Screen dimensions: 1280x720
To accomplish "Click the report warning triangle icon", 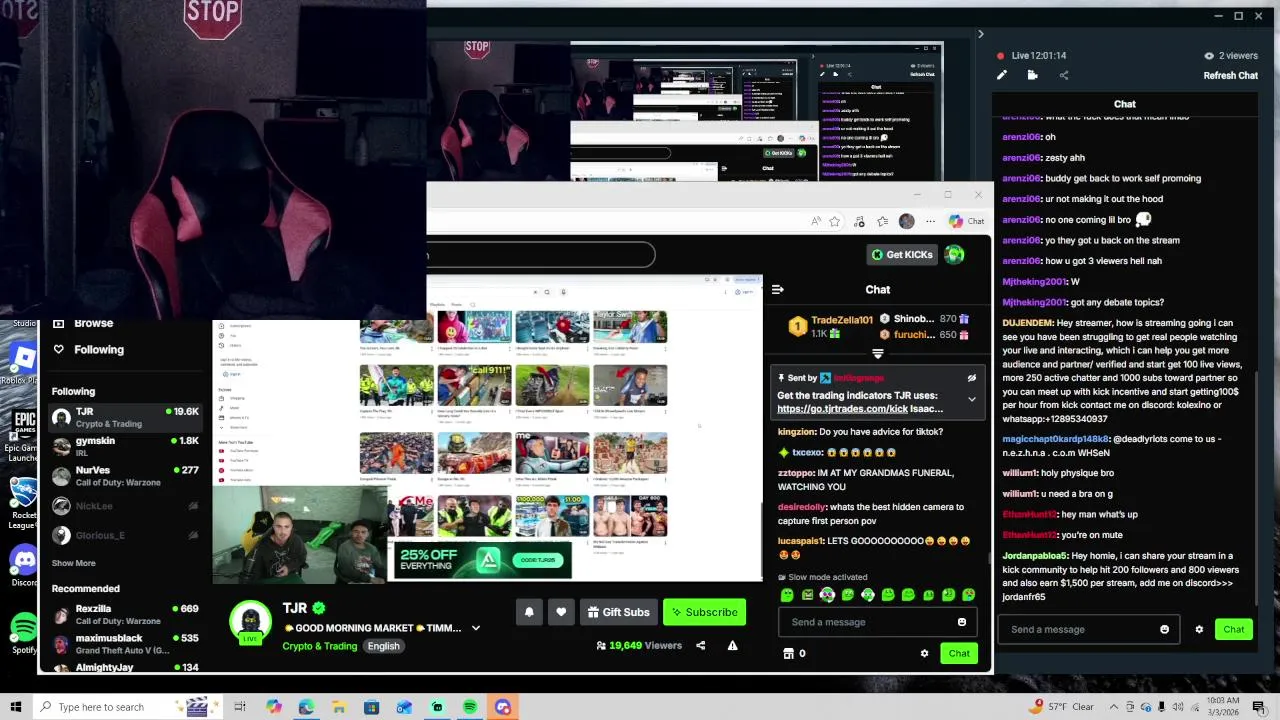I will pos(732,646).
